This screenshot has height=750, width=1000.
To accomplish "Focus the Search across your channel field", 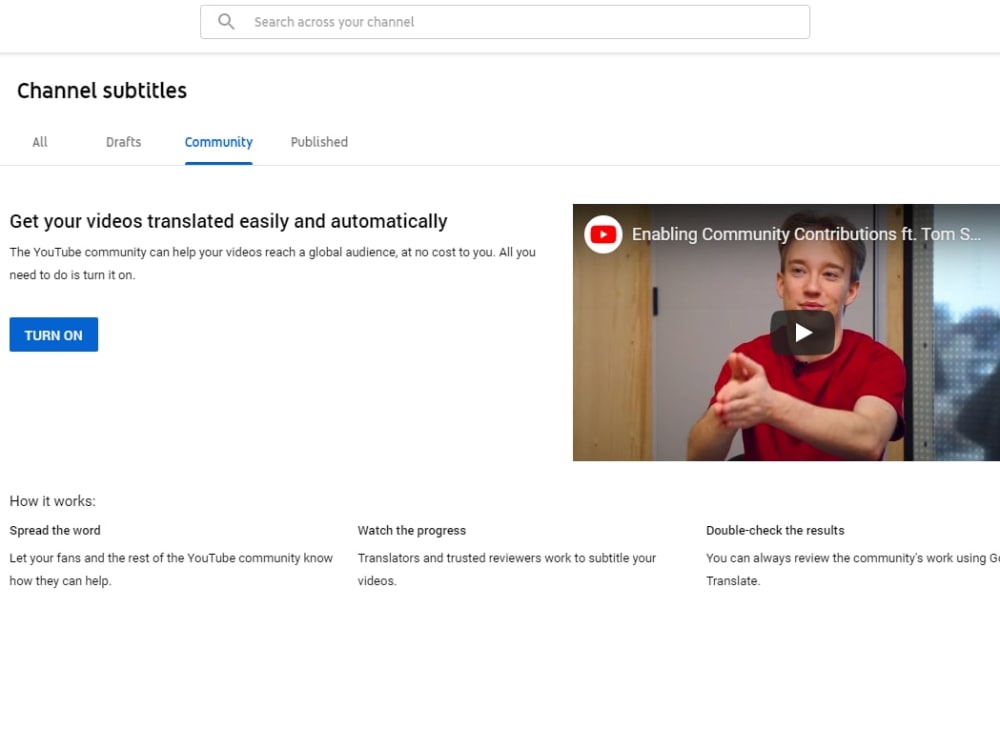I will (504, 22).
